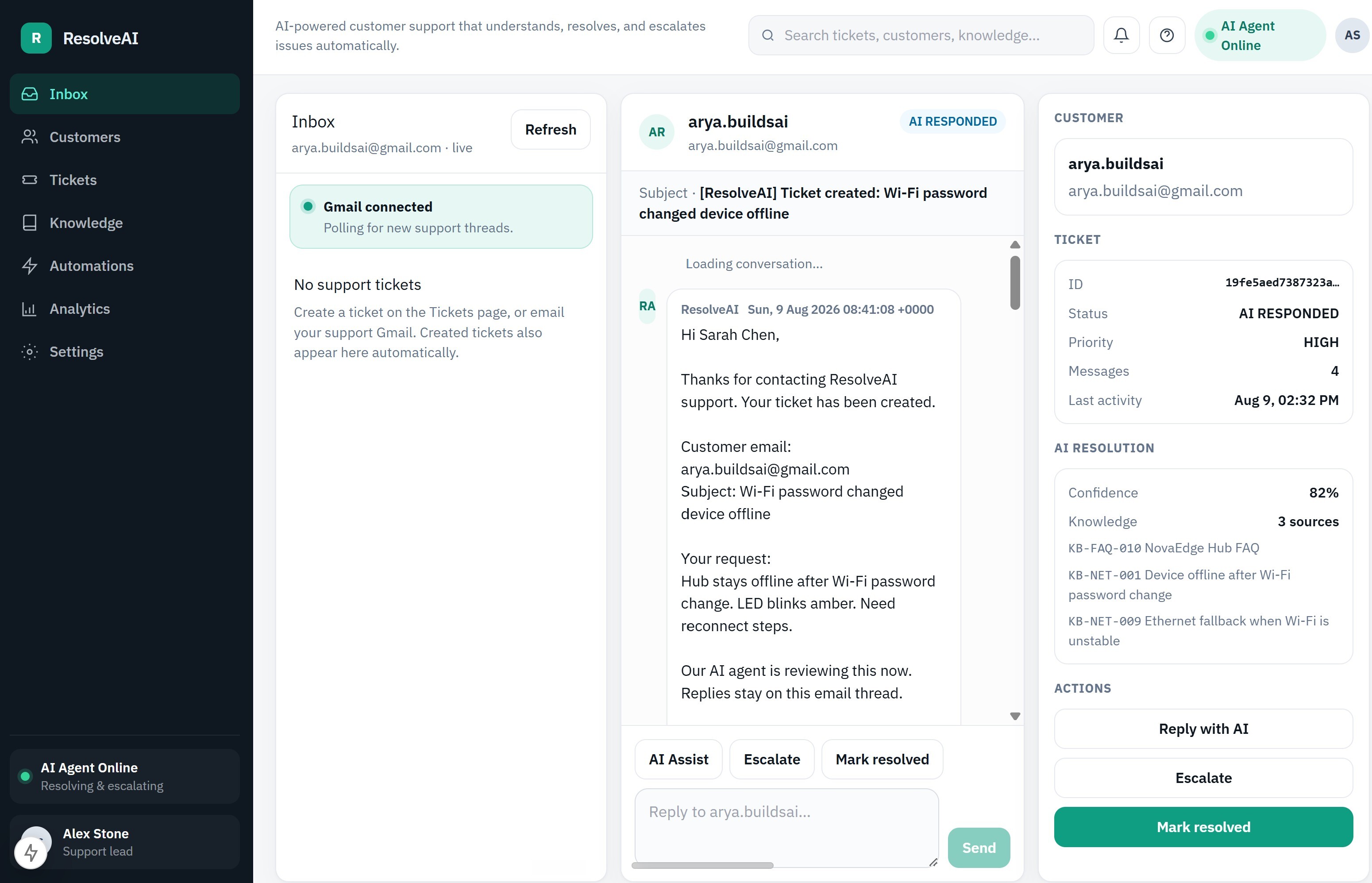Click the green dot in AI Agent pill
The height and width of the screenshot is (883, 1372).
[1210, 35]
